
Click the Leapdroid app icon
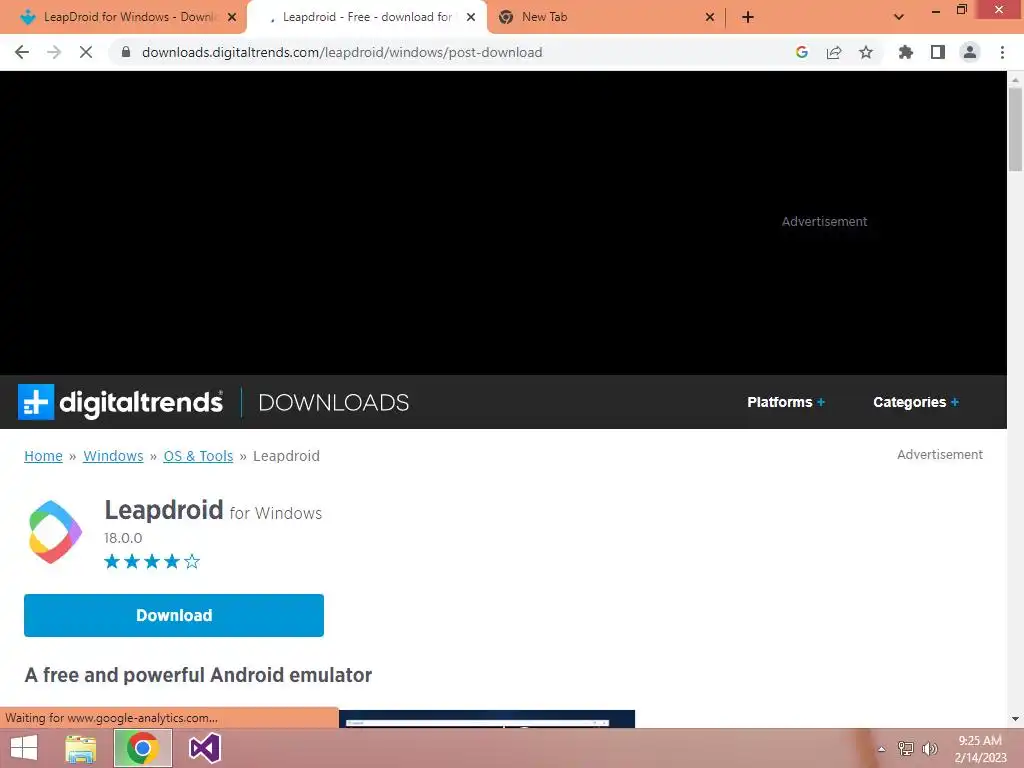pos(55,532)
